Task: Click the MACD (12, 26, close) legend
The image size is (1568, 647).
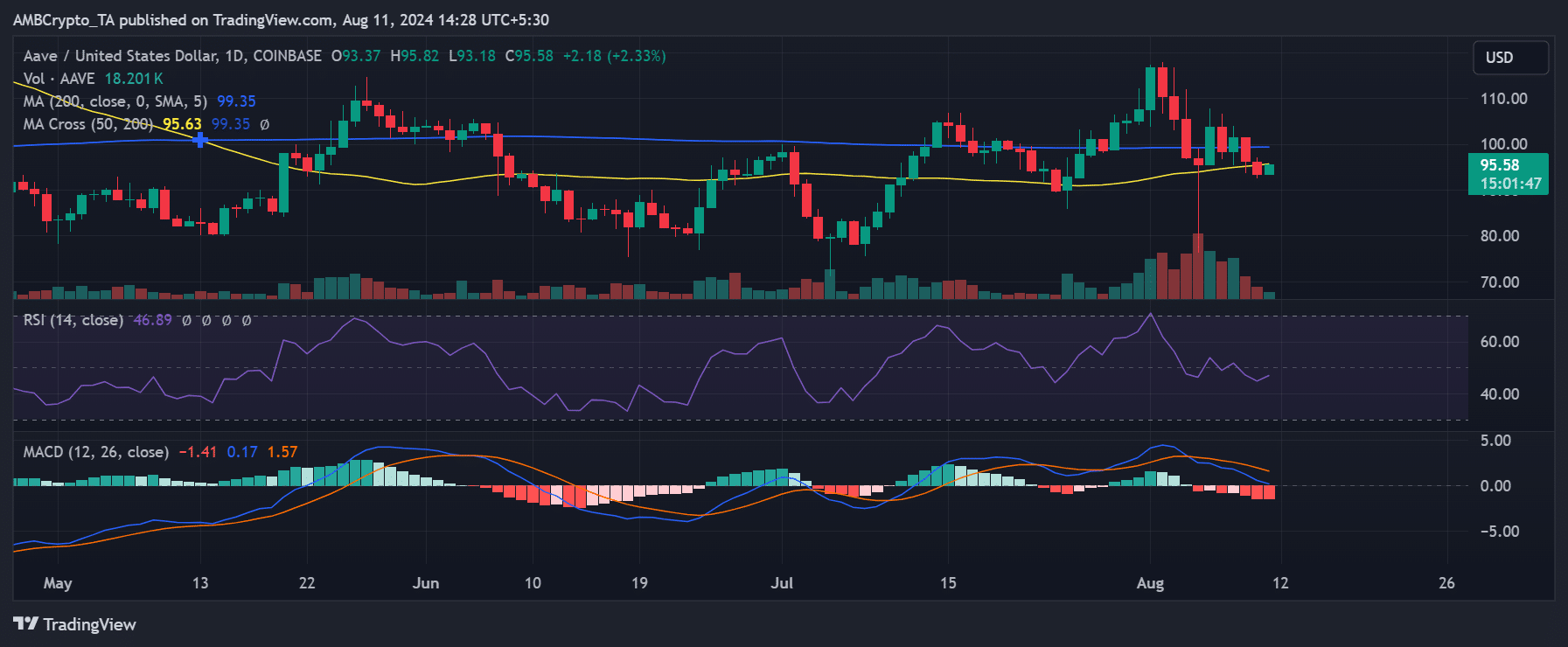Action: tap(96, 452)
